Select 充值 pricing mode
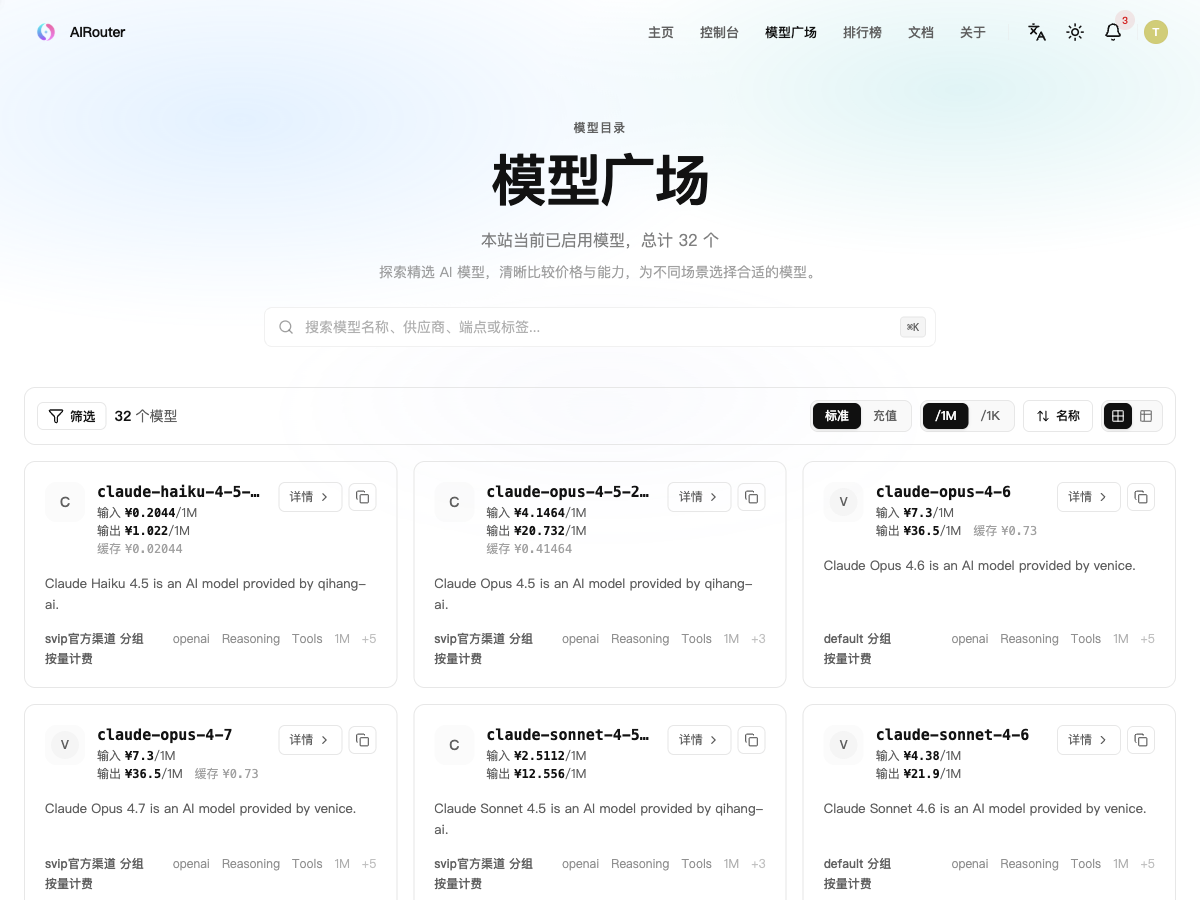Viewport: 1200px width, 900px height. [x=885, y=416]
